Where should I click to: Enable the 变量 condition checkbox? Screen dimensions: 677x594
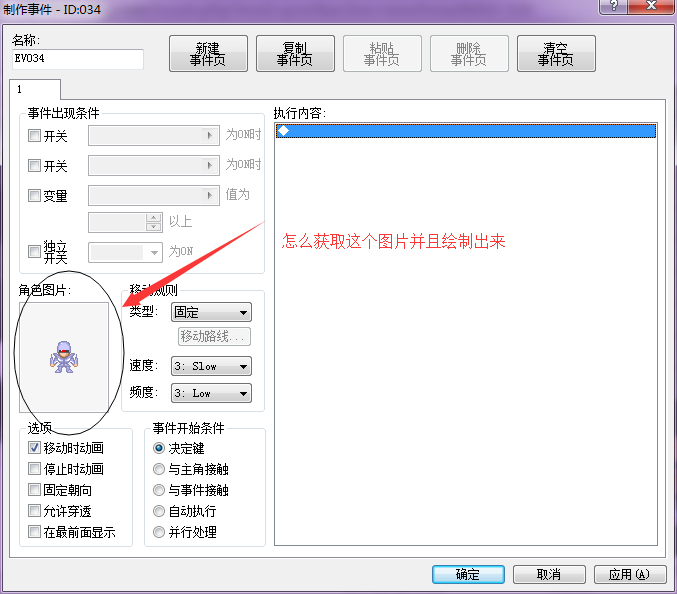34,195
